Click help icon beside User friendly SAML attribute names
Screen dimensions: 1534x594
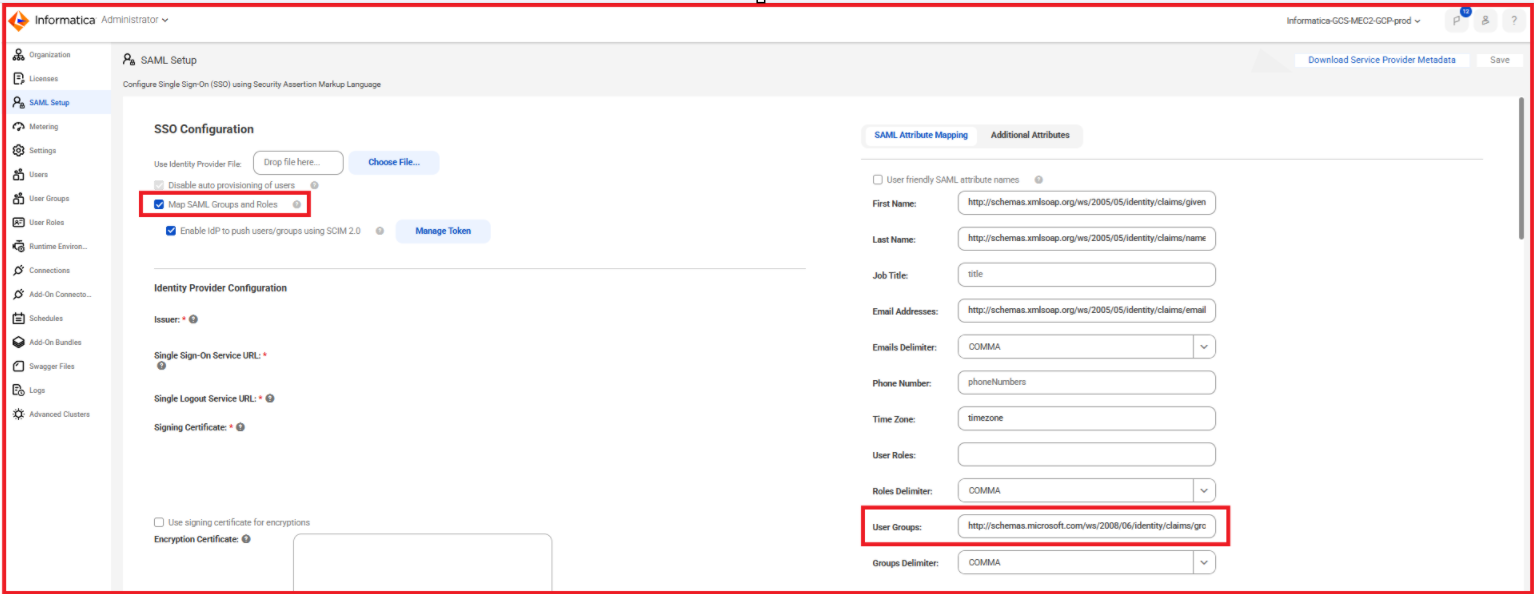[1038, 180]
